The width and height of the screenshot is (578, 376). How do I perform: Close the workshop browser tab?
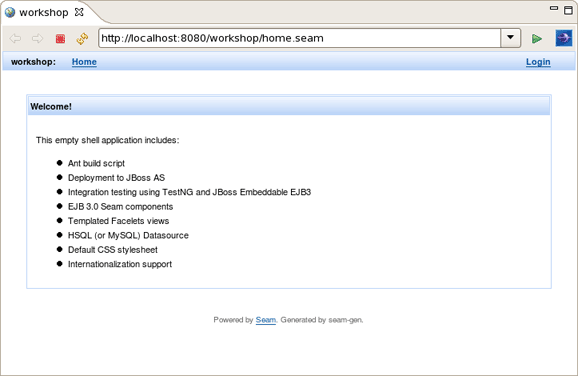click(79, 12)
